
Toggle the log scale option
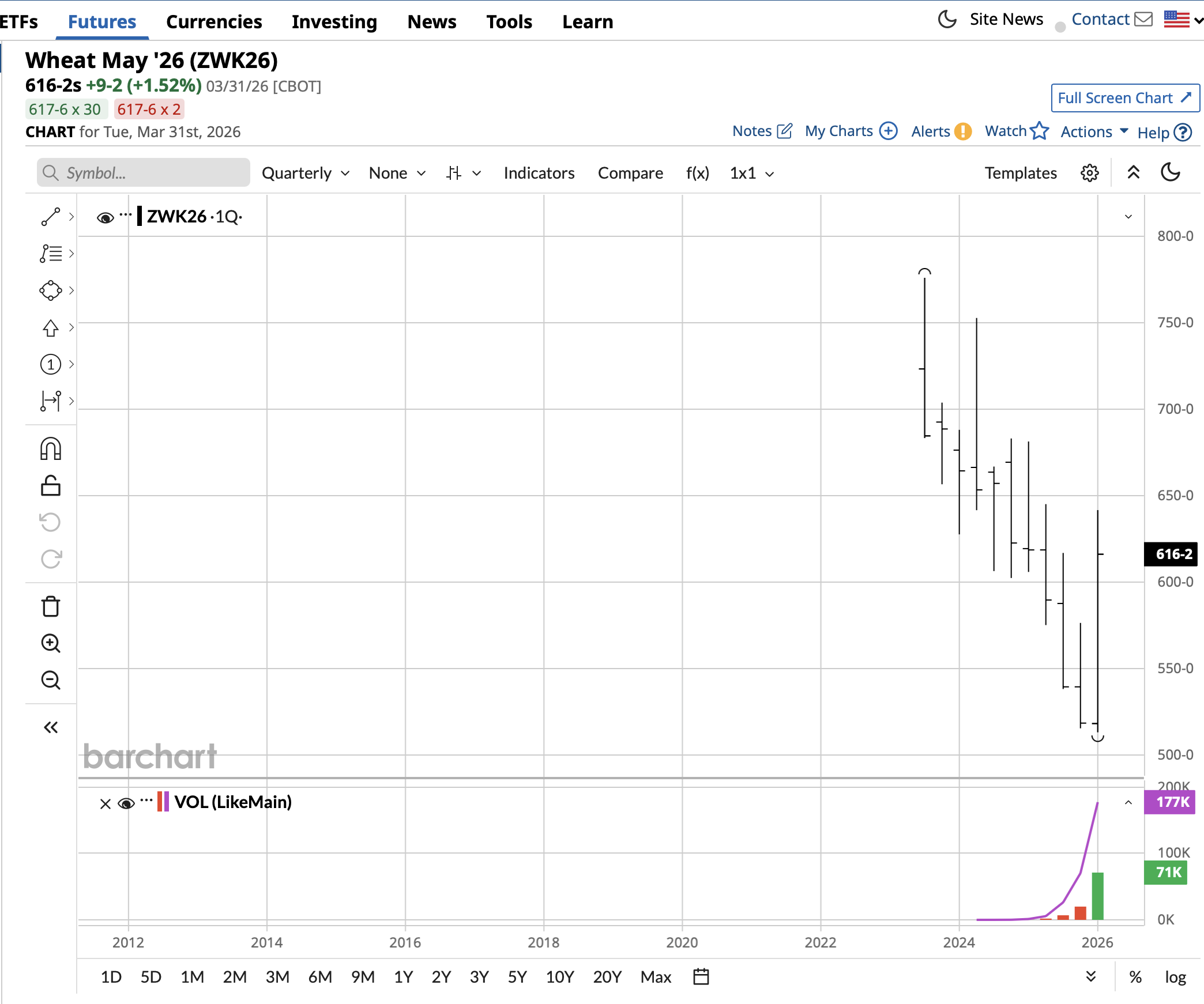point(1175,977)
